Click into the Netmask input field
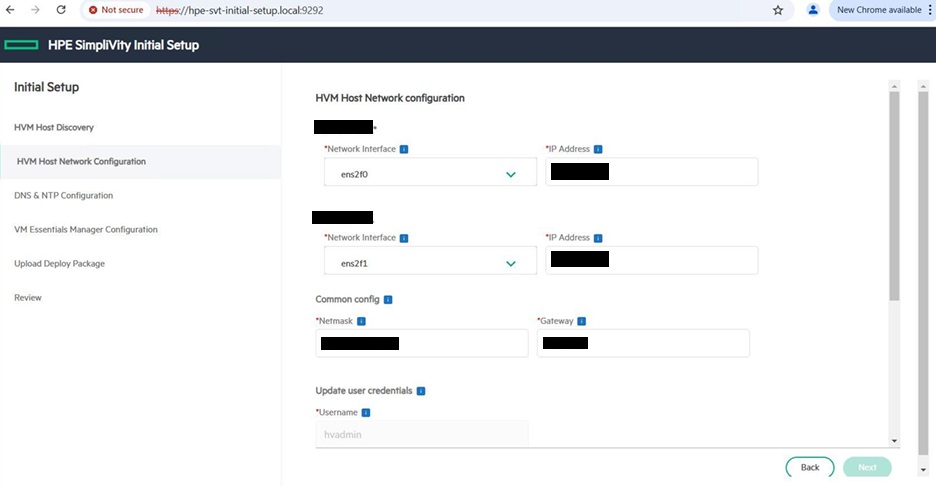Screen dimensions: 936x487 tap(422, 343)
